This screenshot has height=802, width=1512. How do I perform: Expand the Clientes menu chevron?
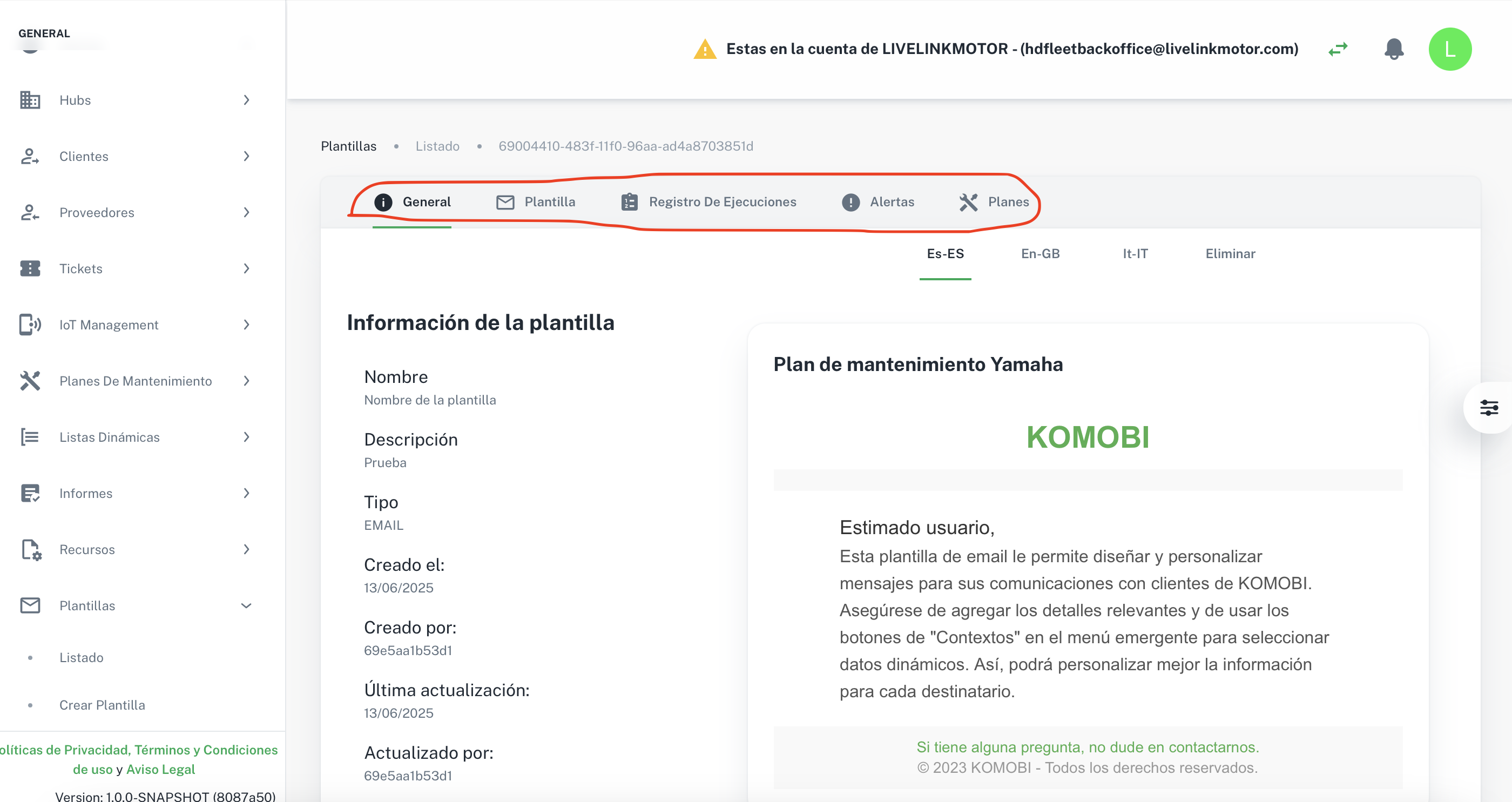point(247,156)
